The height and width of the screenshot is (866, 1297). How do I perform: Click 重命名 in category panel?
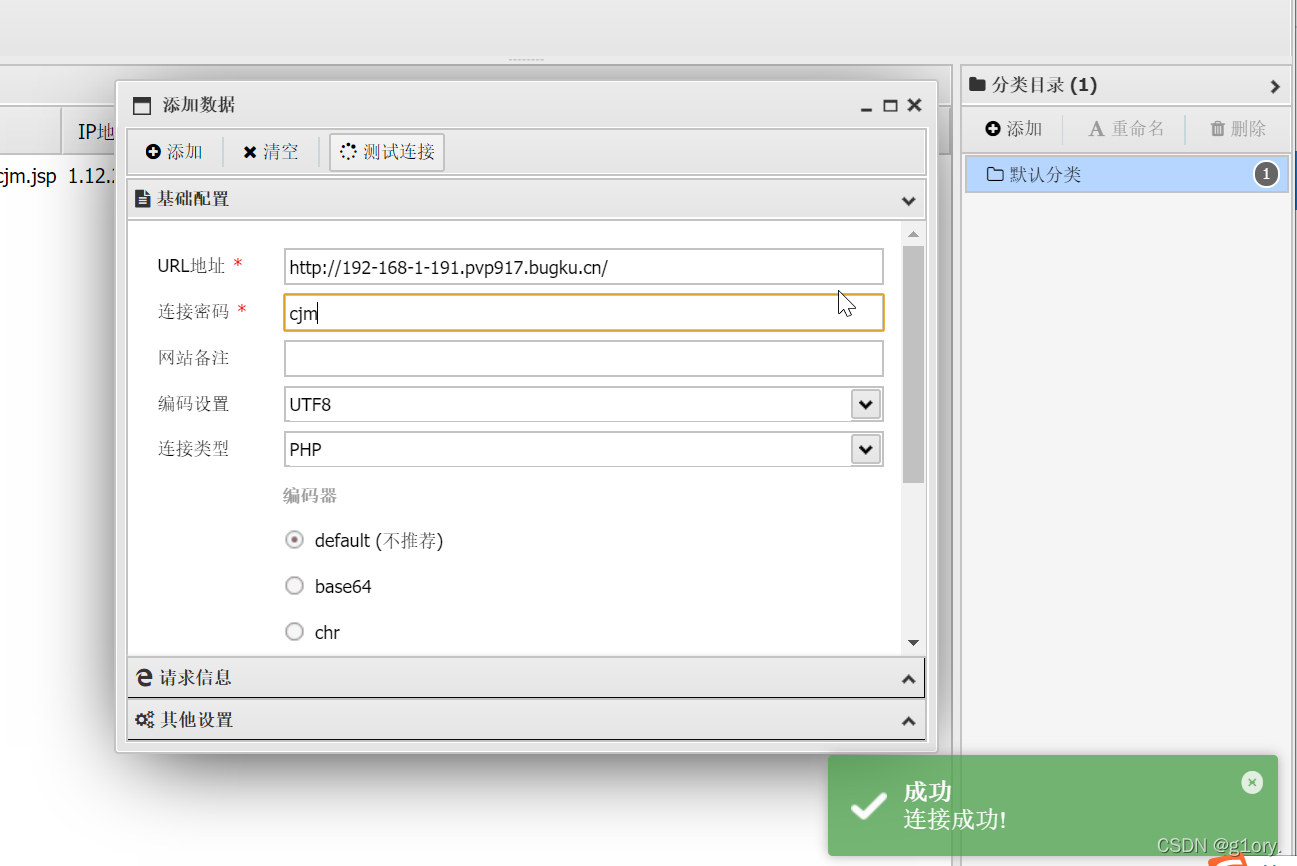[1126, 129]
